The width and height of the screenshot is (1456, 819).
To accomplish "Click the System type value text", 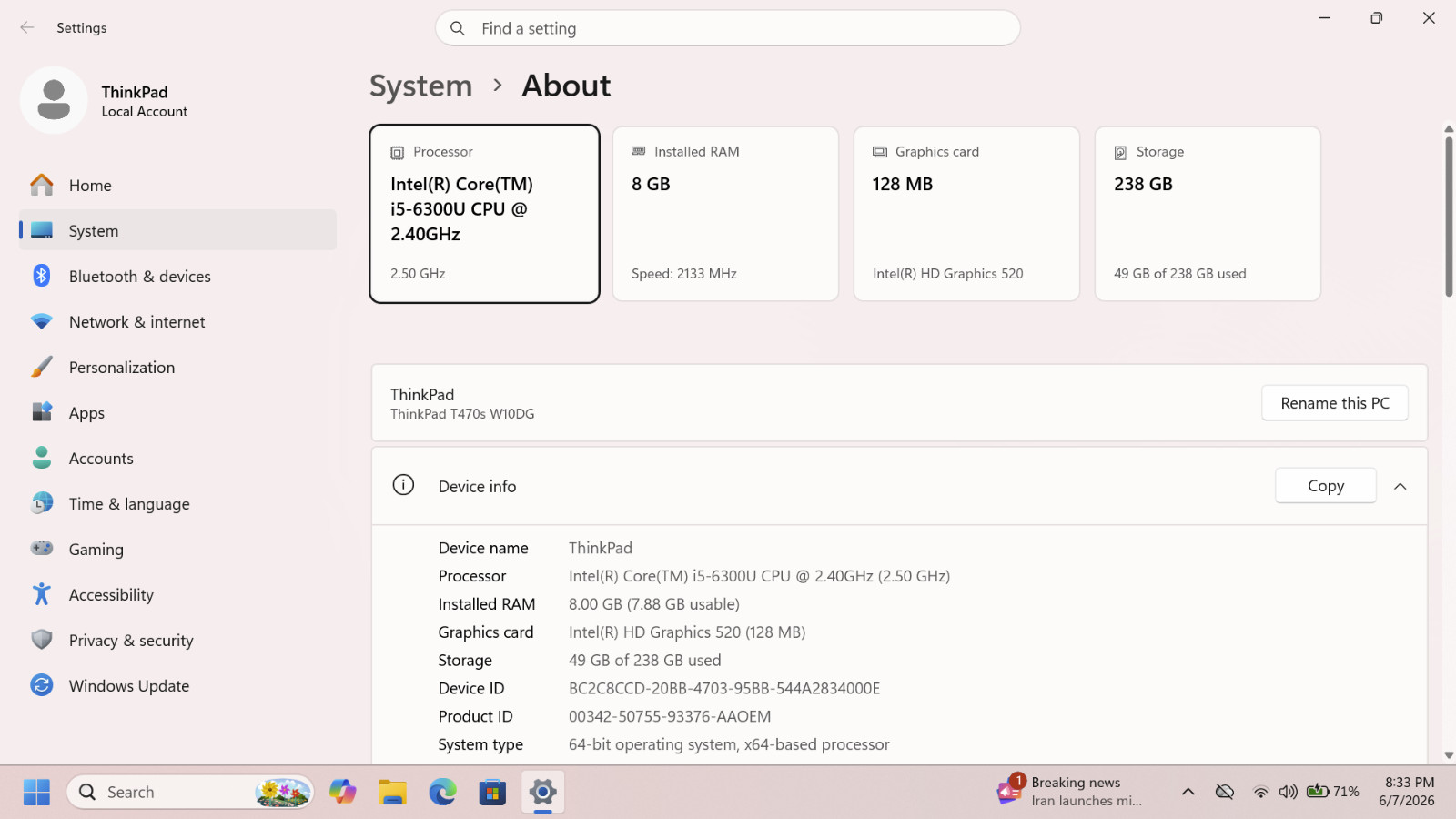I will 729,744.
